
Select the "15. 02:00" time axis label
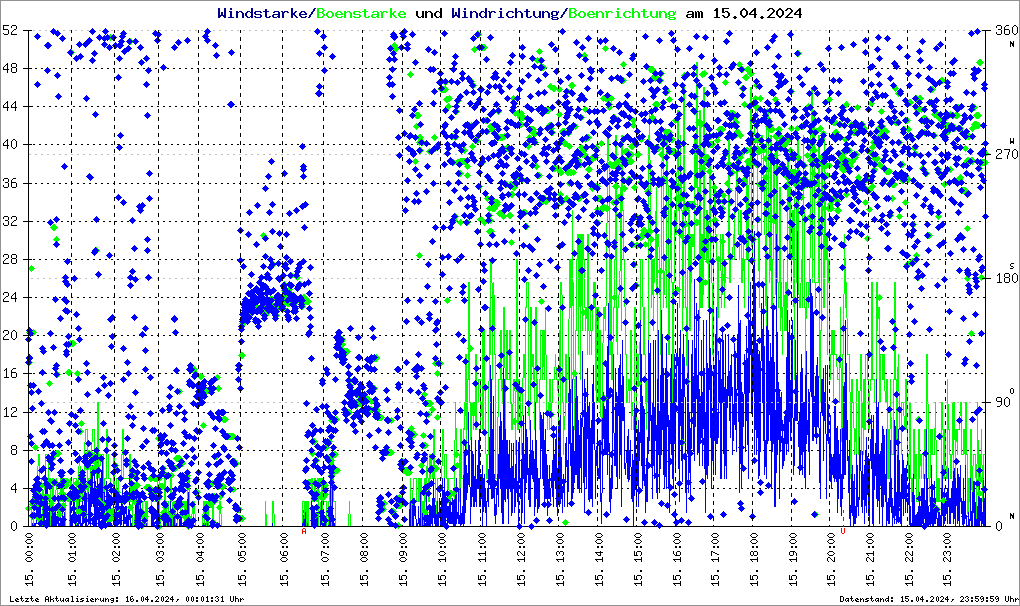[116, 559]
